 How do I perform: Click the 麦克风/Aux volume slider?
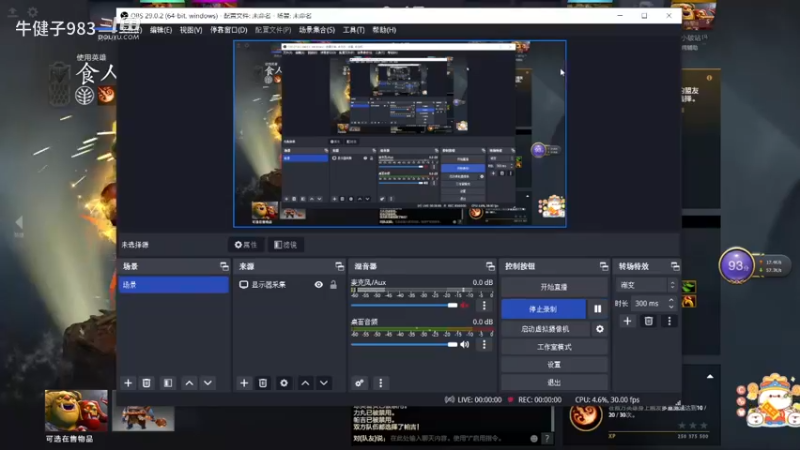point(404,305)
